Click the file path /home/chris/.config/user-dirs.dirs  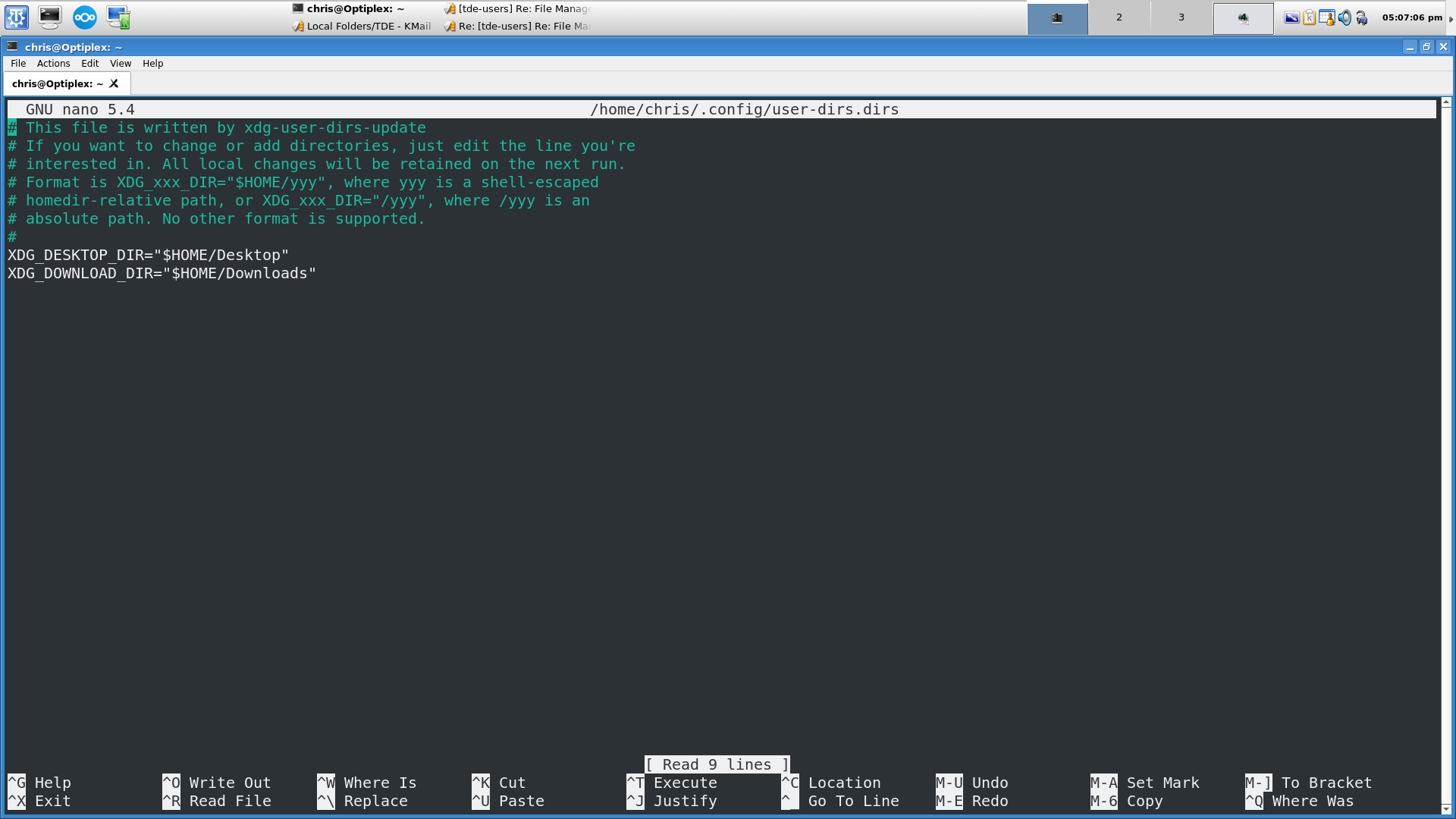pyautogui.click(x=745, y=110)
